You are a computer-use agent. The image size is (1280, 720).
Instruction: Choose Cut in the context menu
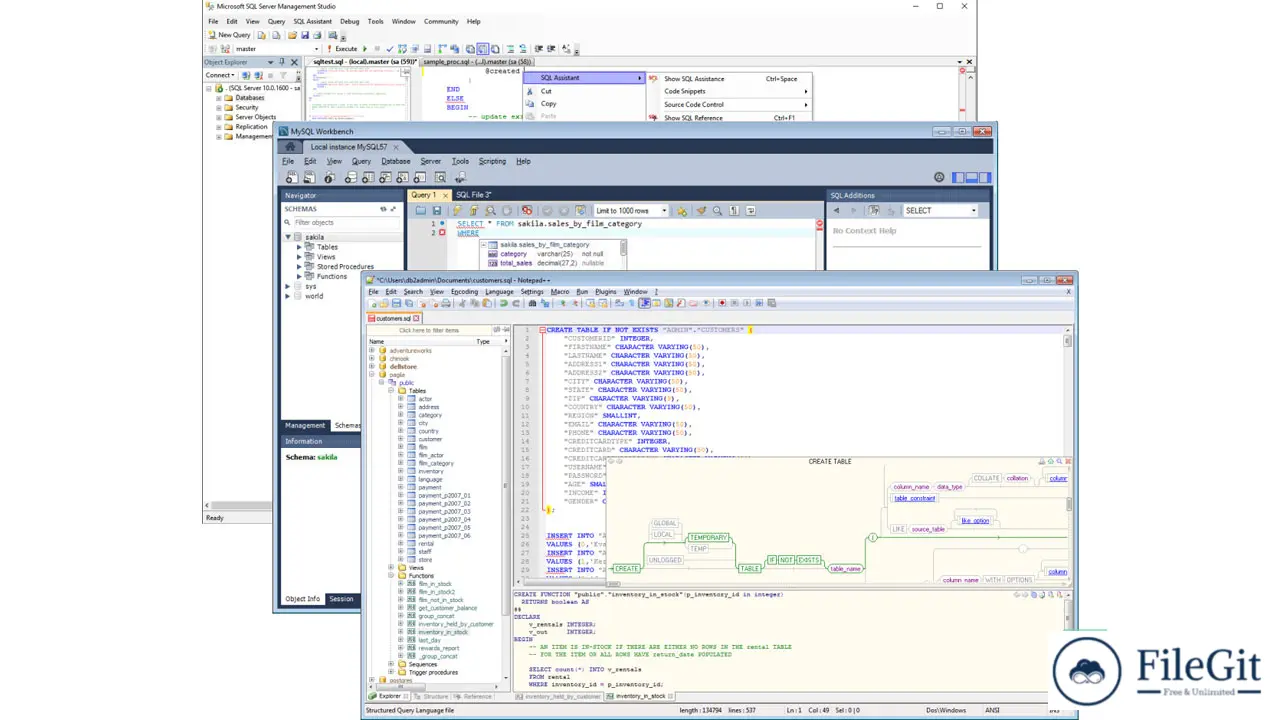tap(546, 91)
